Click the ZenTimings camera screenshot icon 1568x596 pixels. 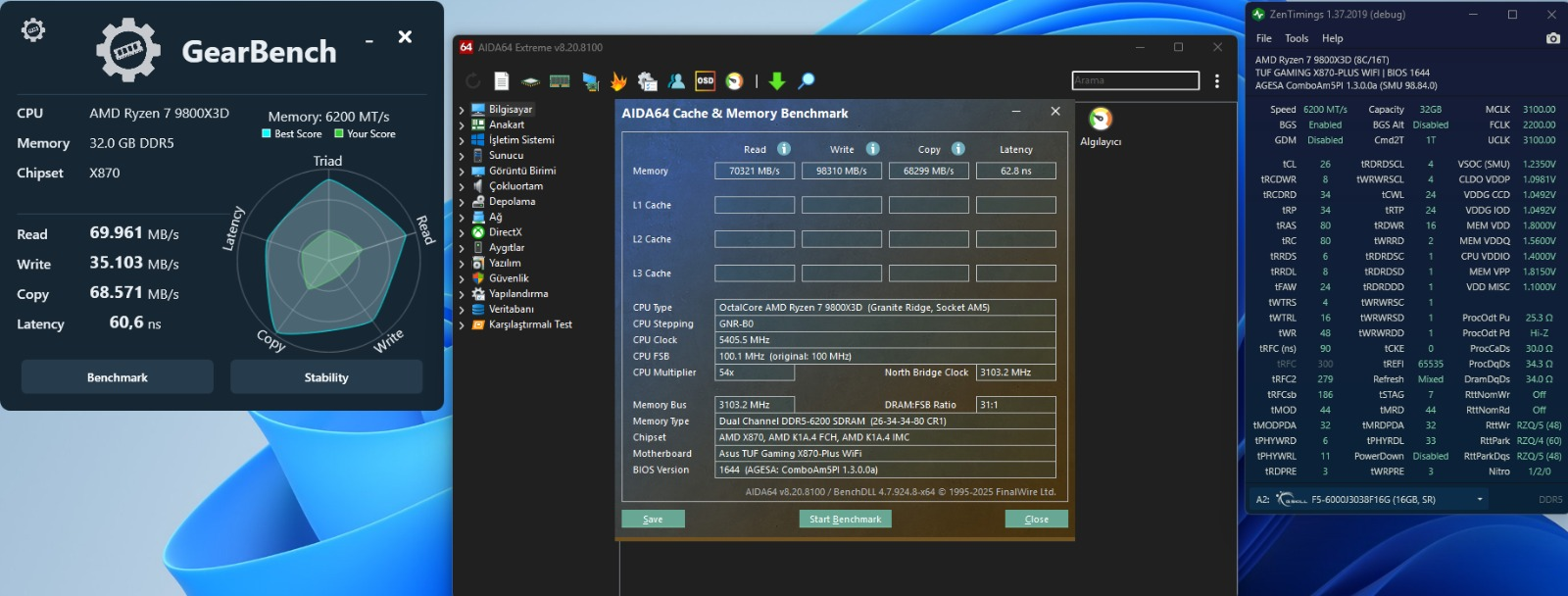[x=1553, y=38]
